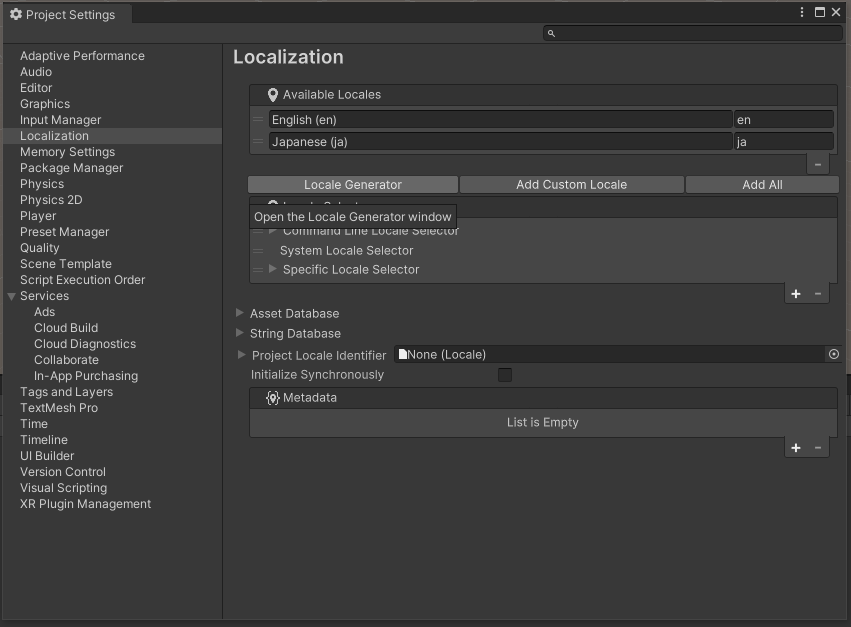The image size is (851, 627).
Task: Open the window options kebab menu
Action: tap(802, 12)
